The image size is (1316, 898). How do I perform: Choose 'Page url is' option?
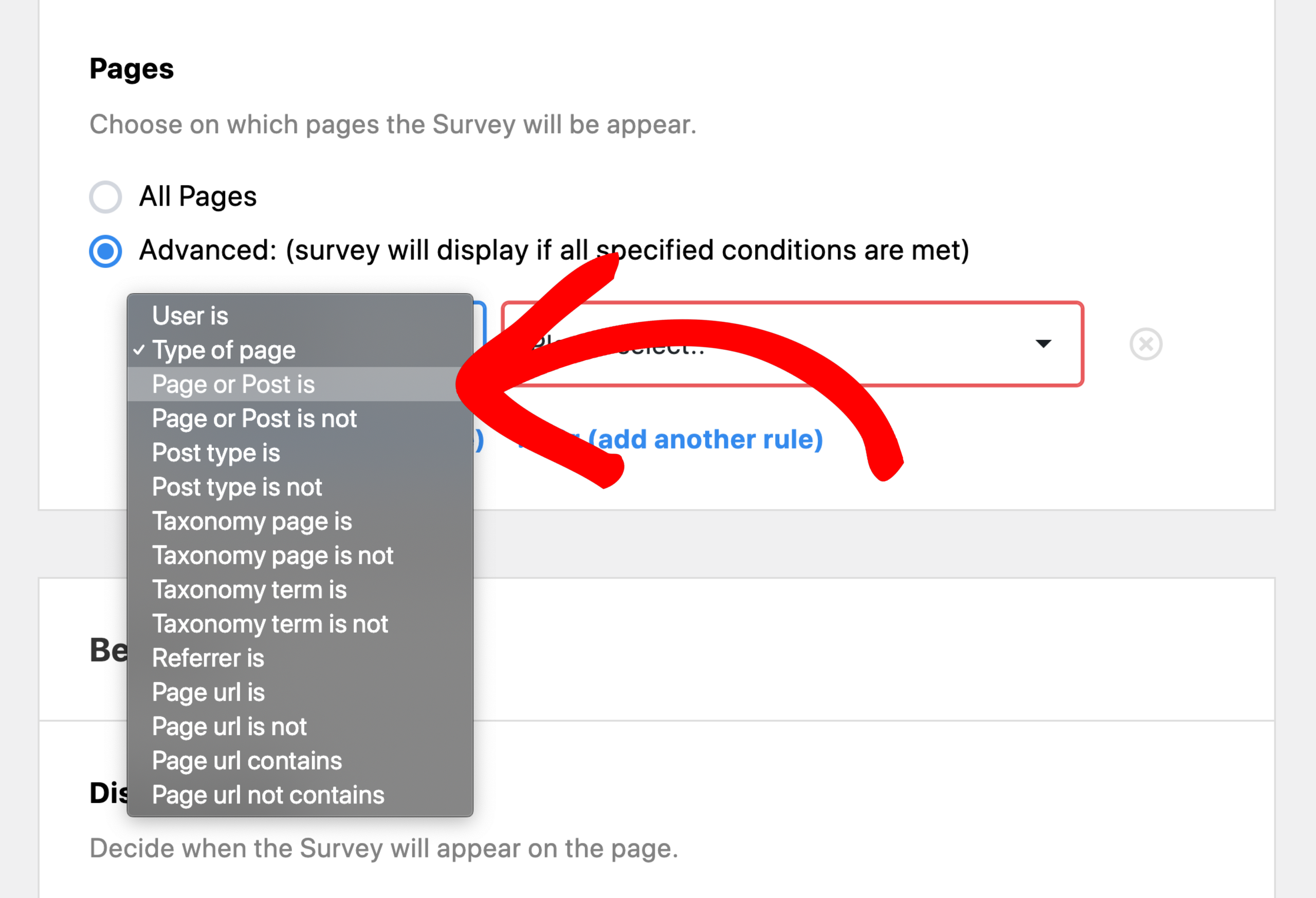click(x=300, y=692)
